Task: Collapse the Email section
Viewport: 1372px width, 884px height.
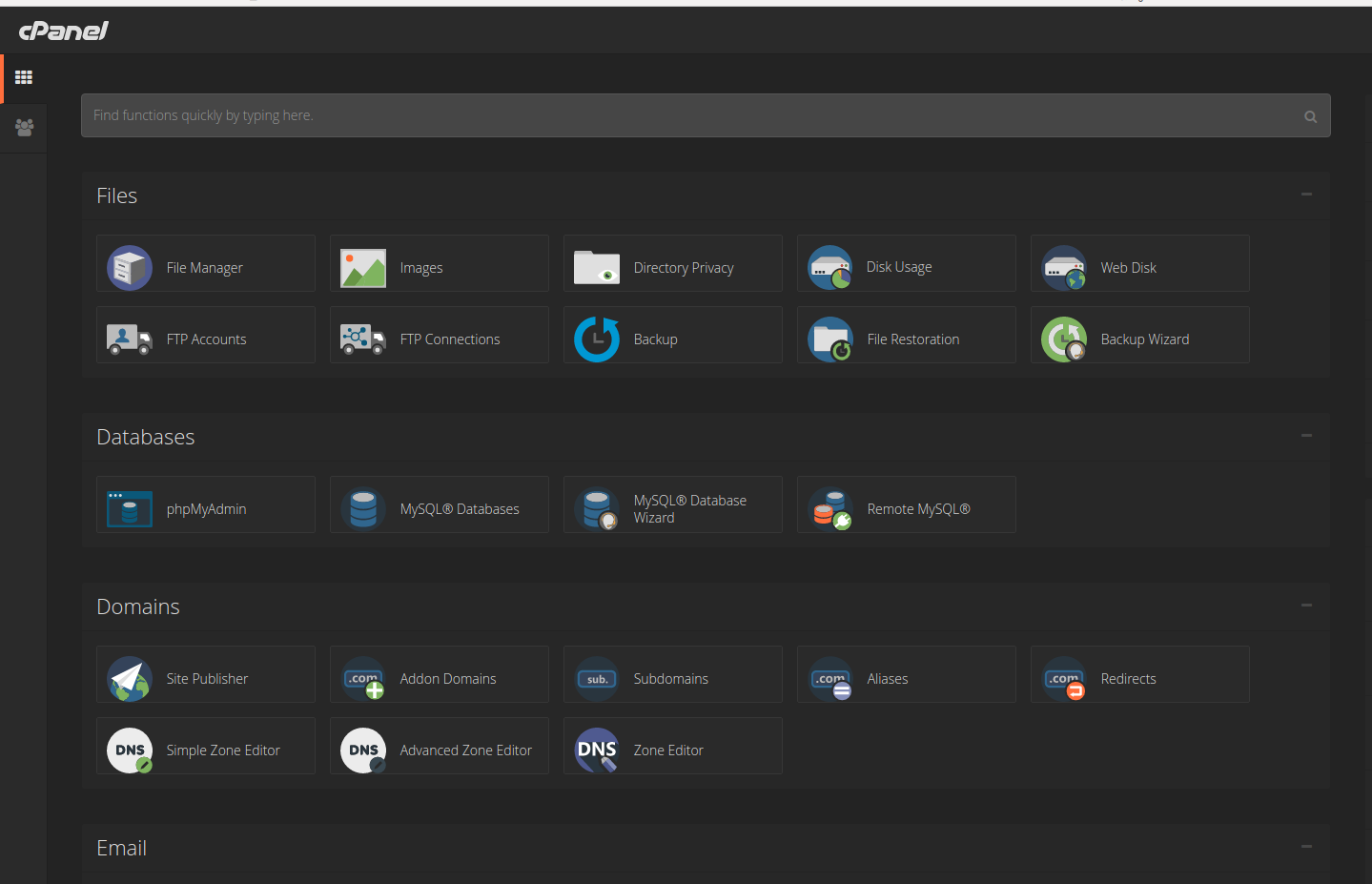Action: (1307, 847)
